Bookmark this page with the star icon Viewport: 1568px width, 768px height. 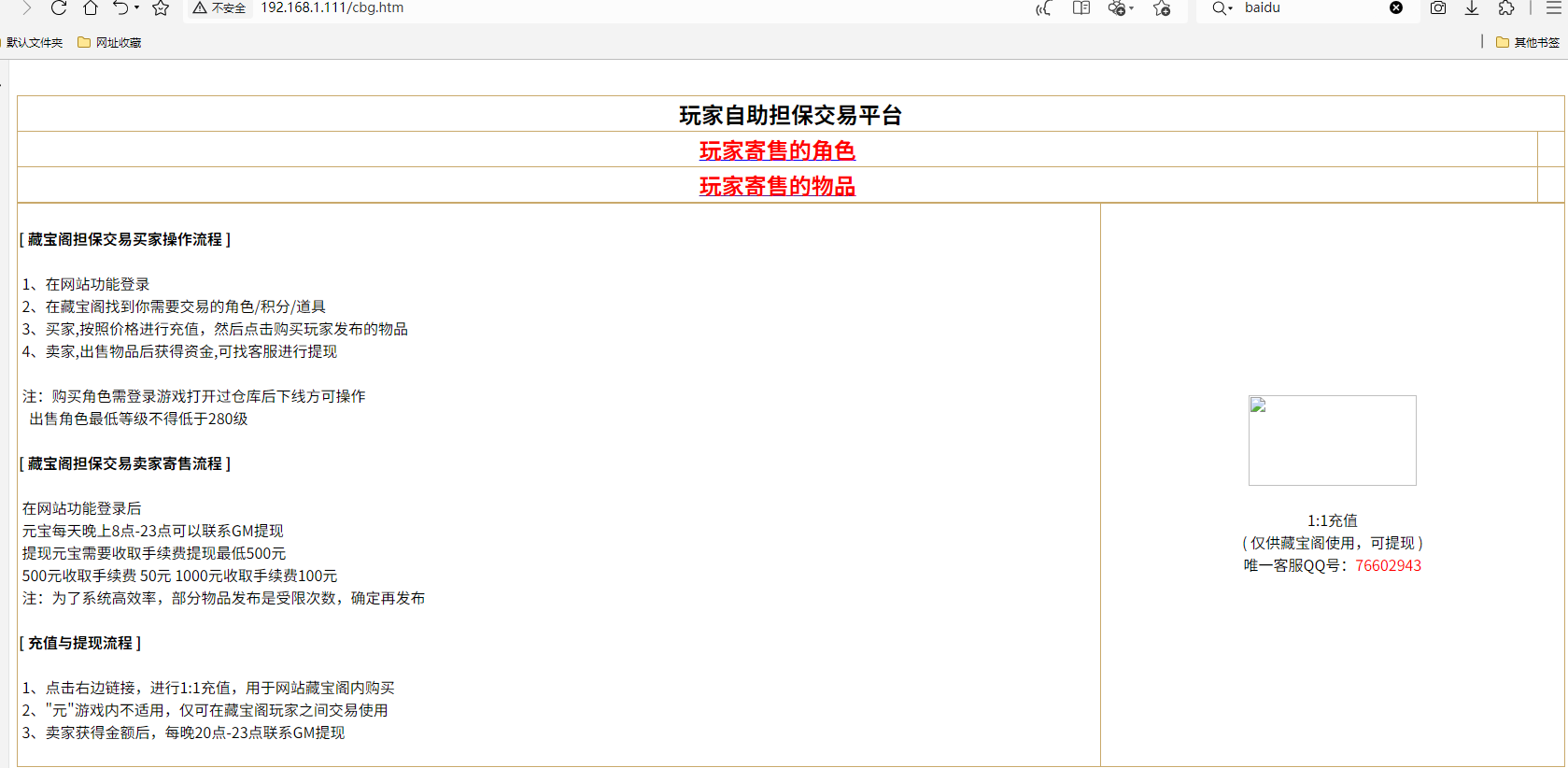161,7
